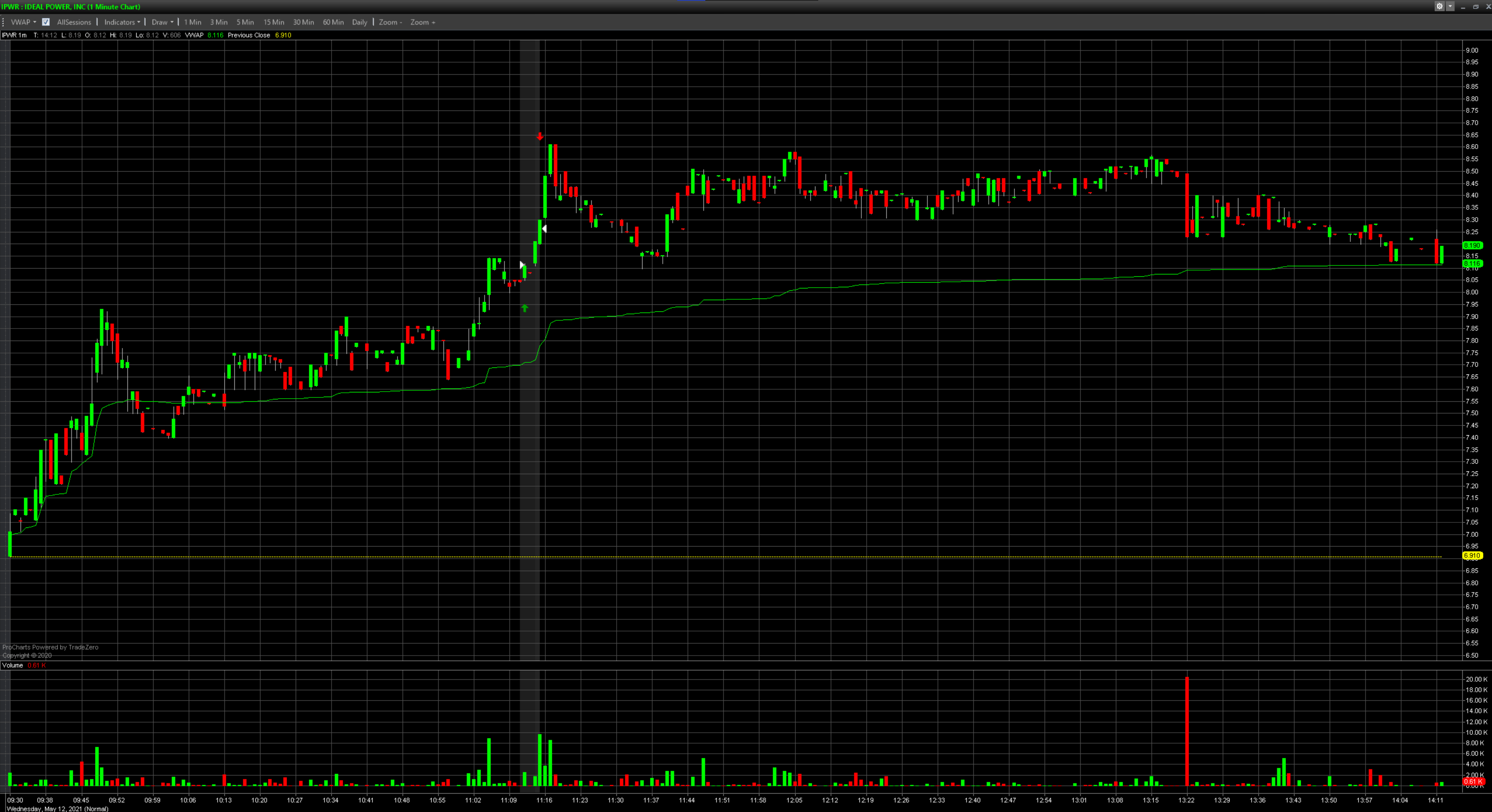
Task: Open the chart settings gear icon
Action: point(1439,6)
